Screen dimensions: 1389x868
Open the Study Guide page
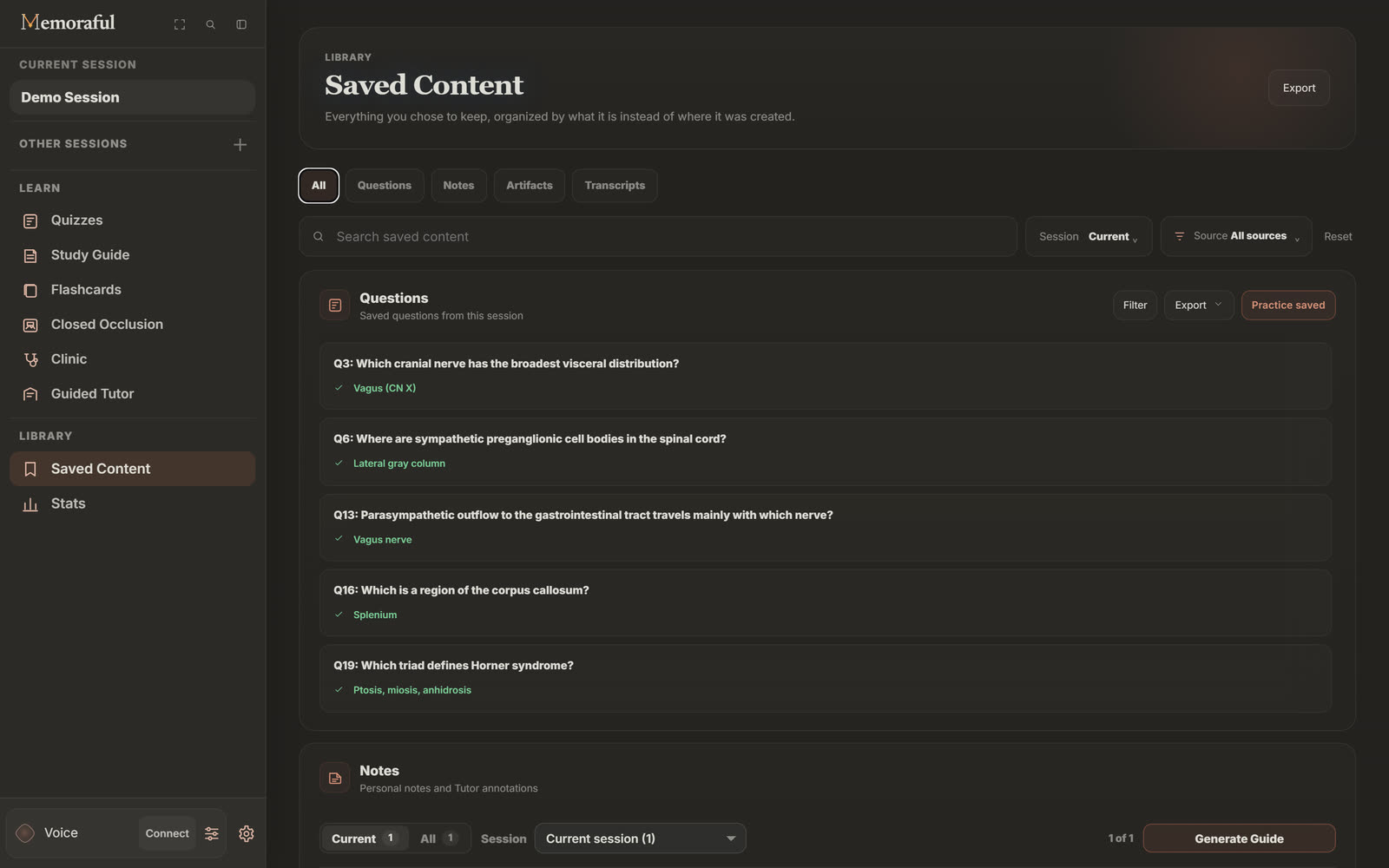[132, 255]
